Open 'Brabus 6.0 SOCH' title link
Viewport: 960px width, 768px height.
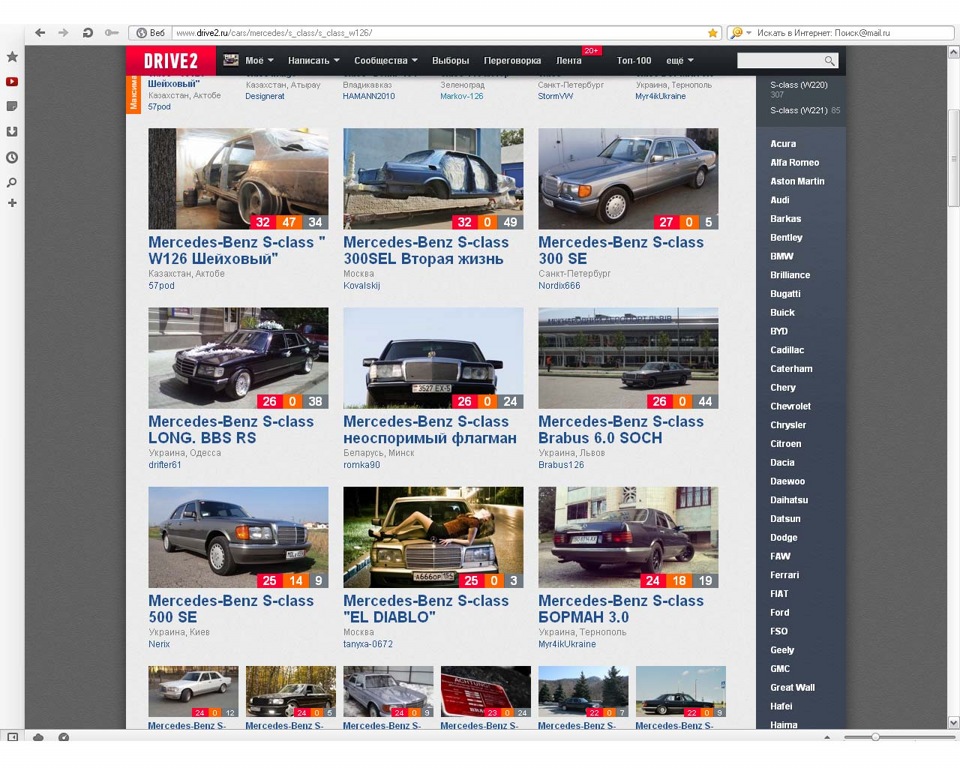click(x=621, y=430)
